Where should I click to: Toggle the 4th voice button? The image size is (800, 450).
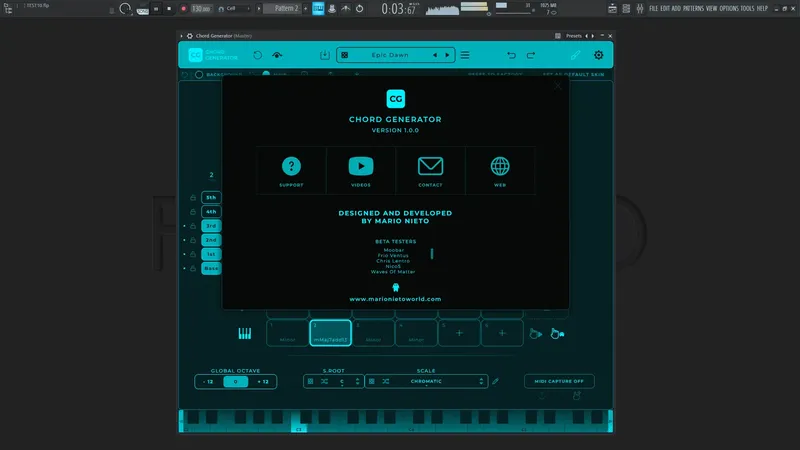pyautogui.click(x=211, y=212)
